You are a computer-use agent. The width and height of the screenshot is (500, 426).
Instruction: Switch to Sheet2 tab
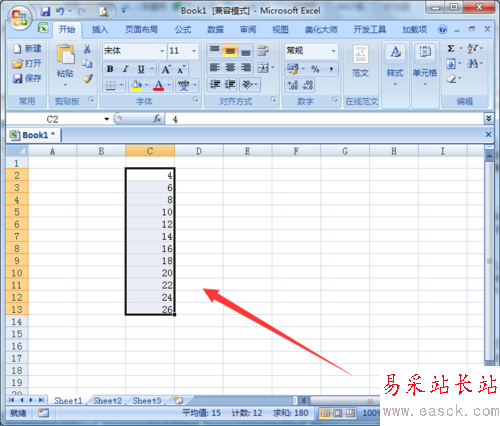[107, 400]
